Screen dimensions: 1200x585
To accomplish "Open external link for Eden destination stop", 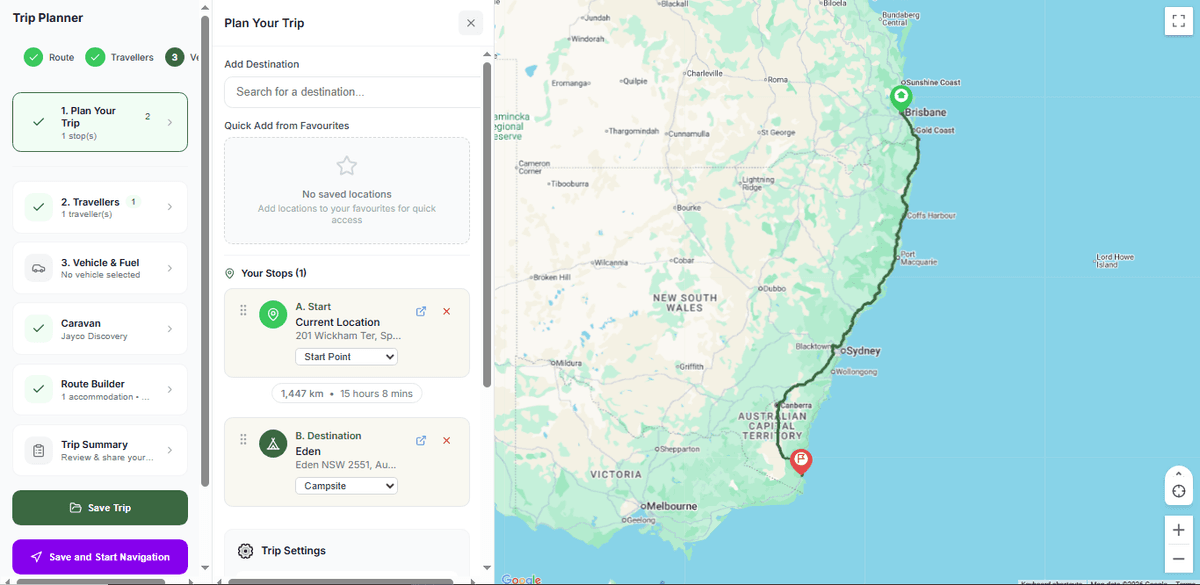I will tap(421, 440).
